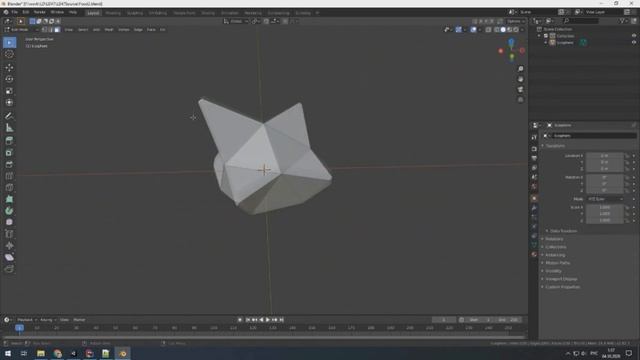This screenshot has width=640, height=360.
Task: Open the Select menu in viewport header
Action: [x=83, y=29]
